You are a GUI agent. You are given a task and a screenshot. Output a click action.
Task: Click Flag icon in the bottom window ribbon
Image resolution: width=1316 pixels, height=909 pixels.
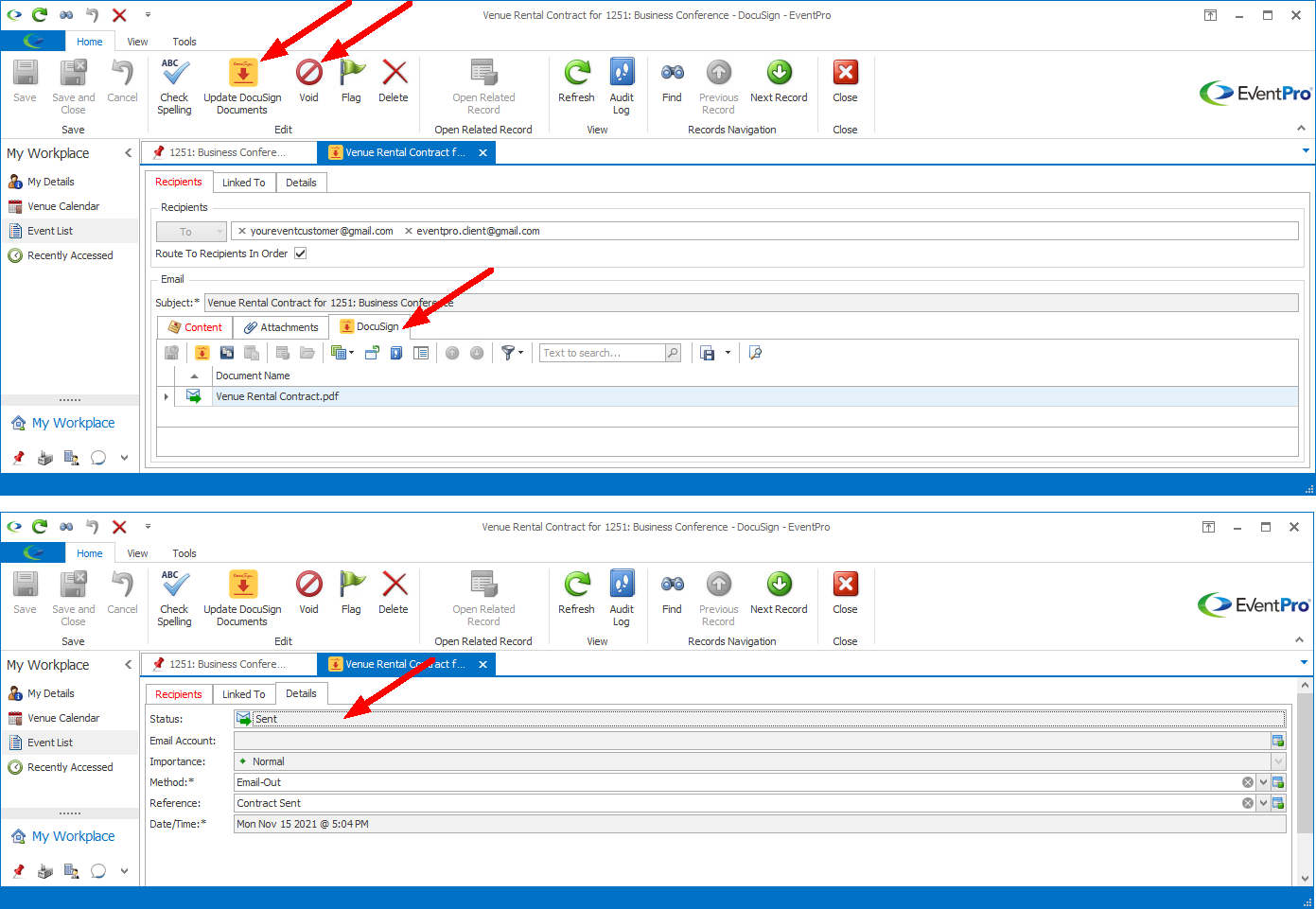tap(351, 585)
